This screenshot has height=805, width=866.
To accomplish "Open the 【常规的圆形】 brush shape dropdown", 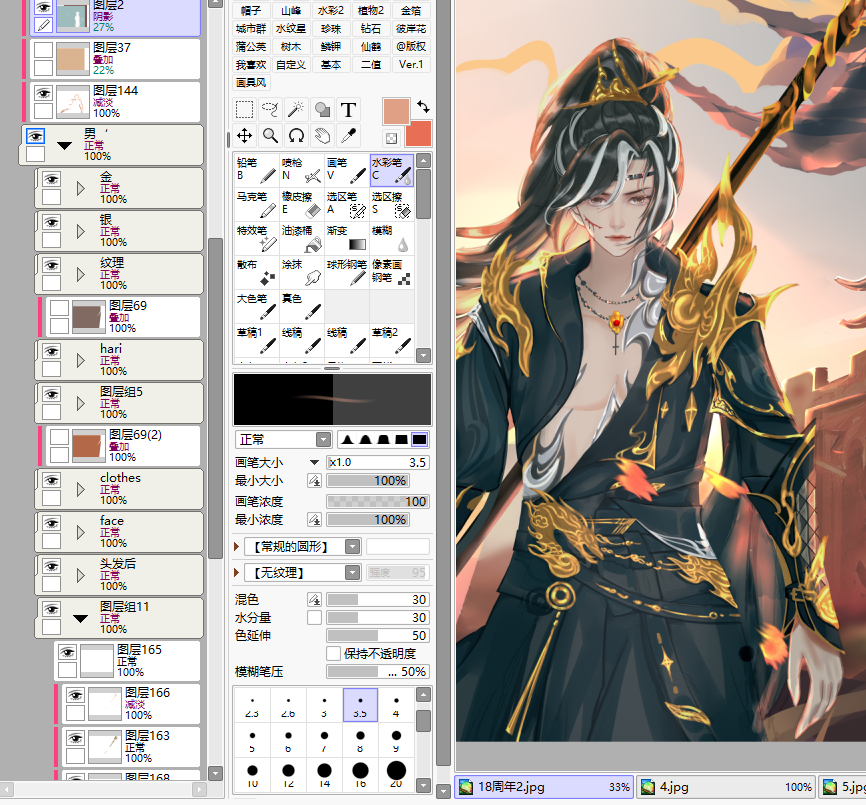I will click(352, 547).
